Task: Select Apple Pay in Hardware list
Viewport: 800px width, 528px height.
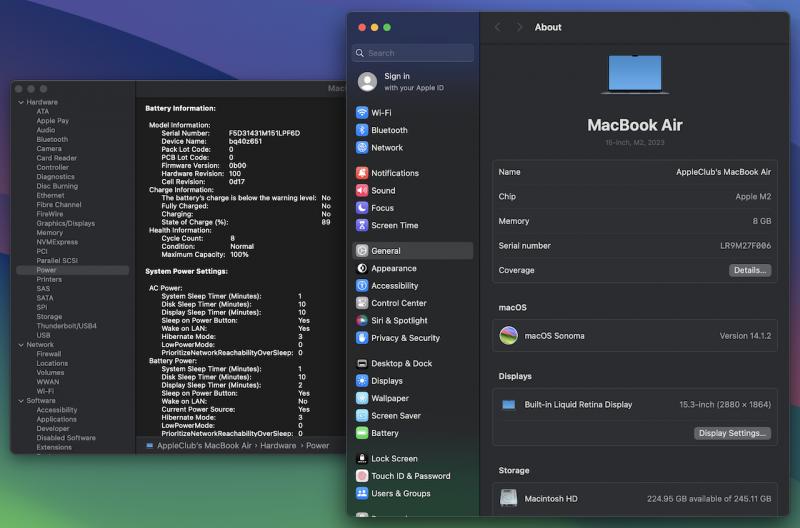Action: (x=53, y=121)
